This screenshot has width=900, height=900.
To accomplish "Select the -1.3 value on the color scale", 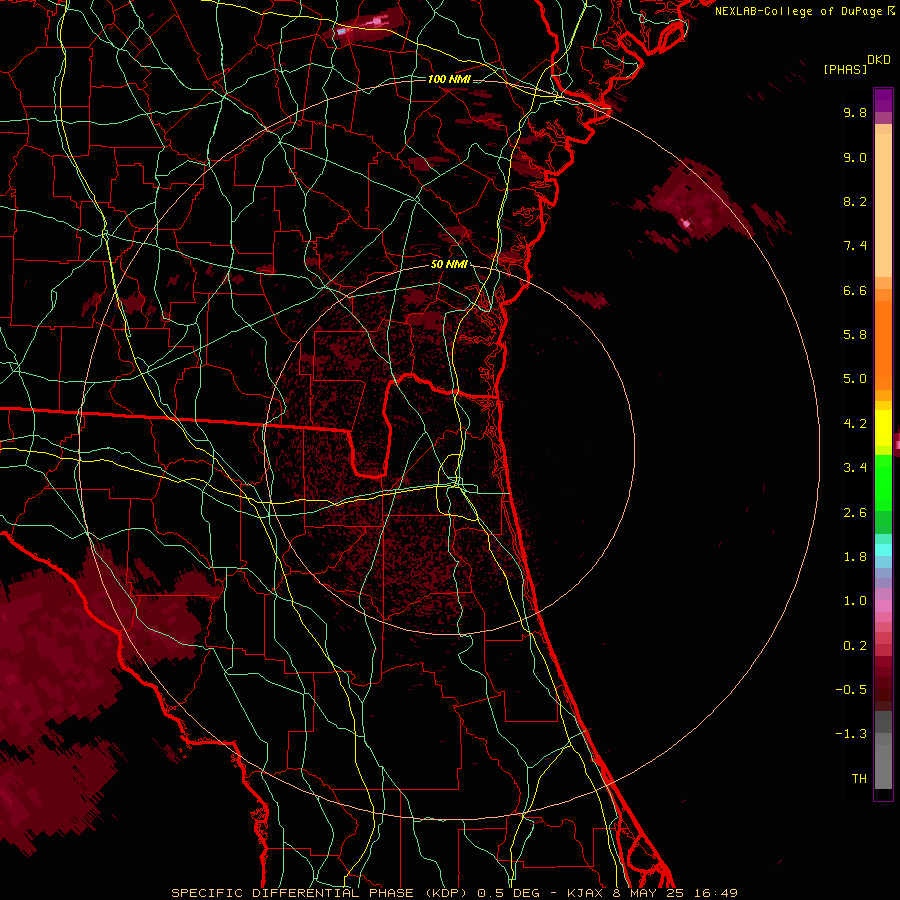I will 851,734.
